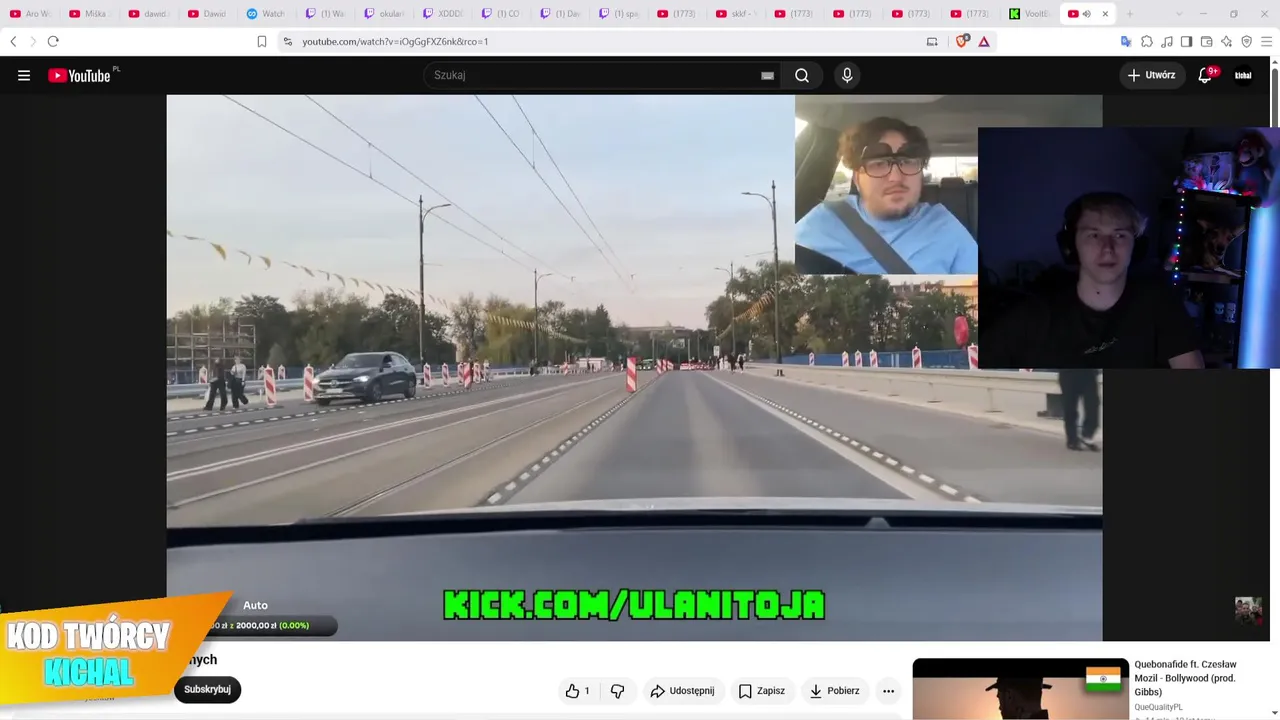The image size is (1280, 720).
Task: Subscribe with the Subskrybuj button
Action: point(207,689)
